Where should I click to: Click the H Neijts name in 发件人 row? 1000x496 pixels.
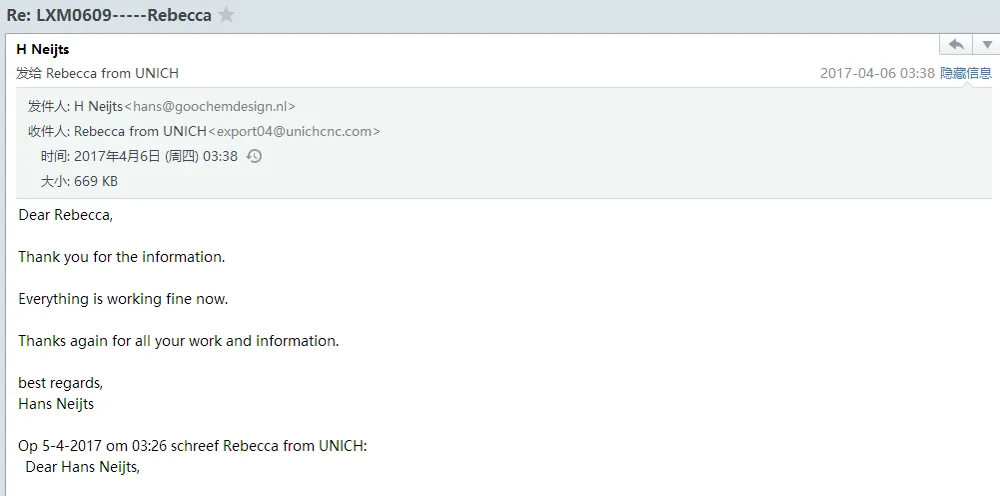(98, 106)
